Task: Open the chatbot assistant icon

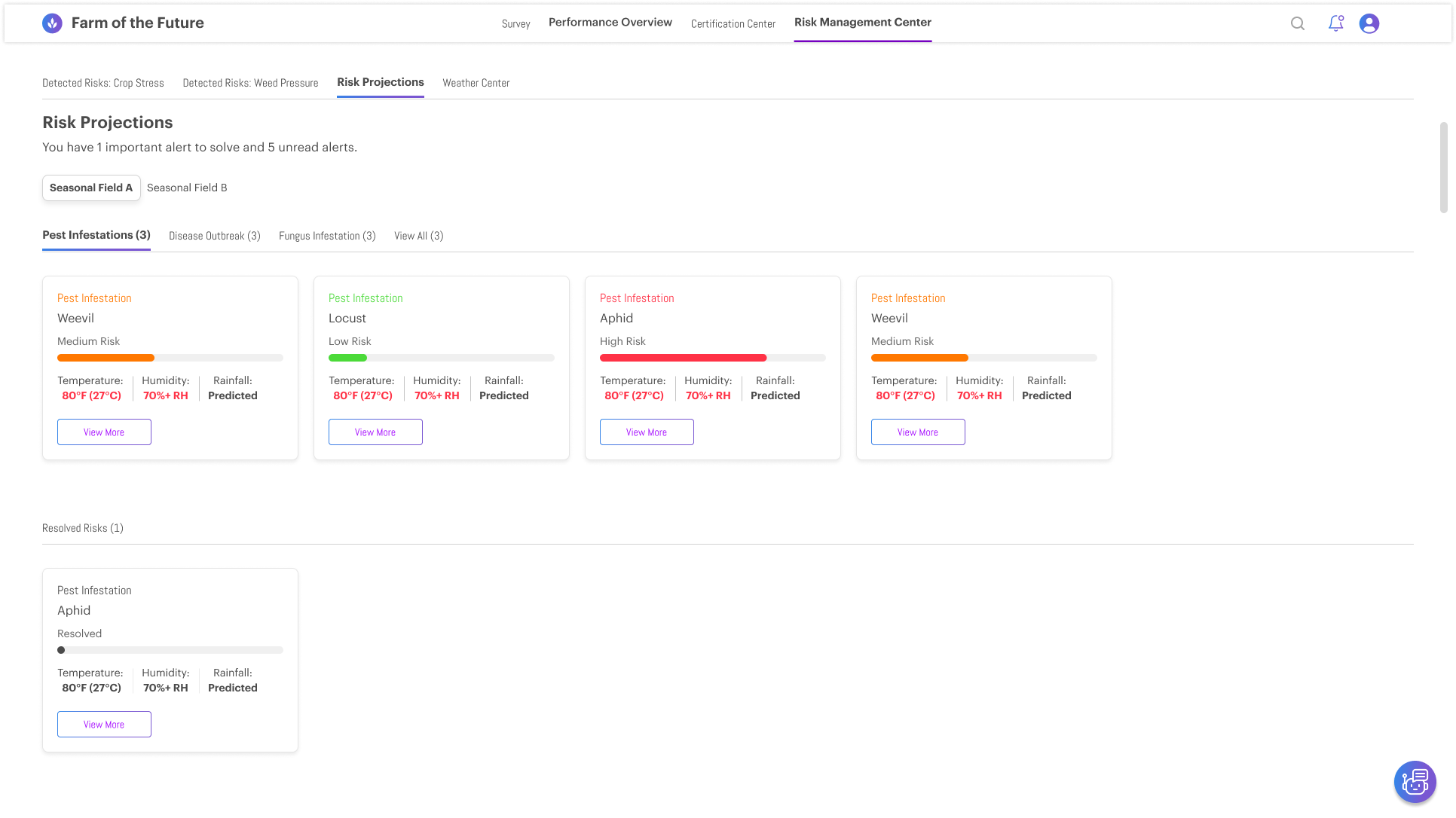Action: 1415,782
